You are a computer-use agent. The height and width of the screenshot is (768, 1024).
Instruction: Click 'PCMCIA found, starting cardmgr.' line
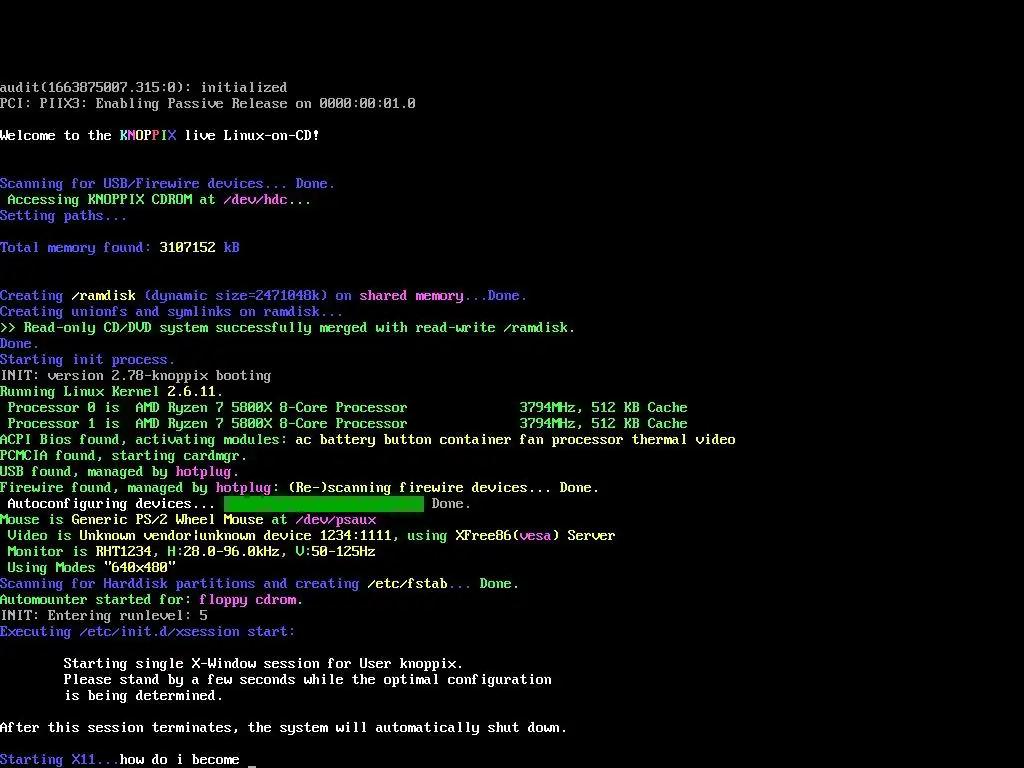click(x=123, y=456)
